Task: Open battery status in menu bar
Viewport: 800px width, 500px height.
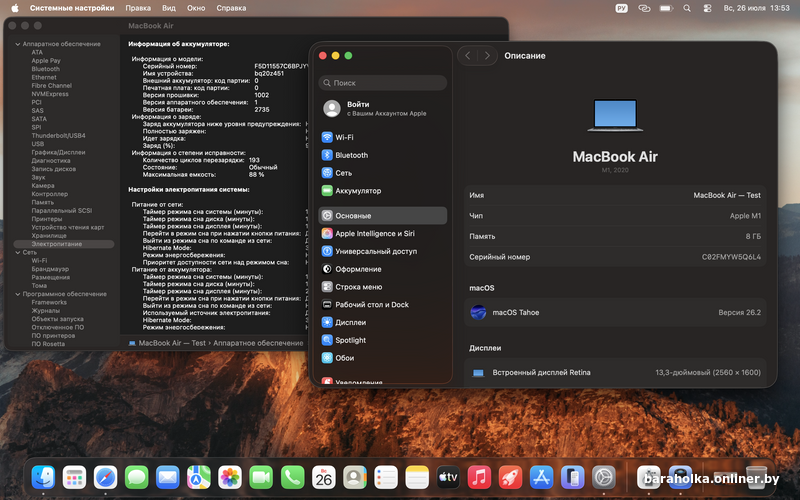Action: click(x=666, y=8)
